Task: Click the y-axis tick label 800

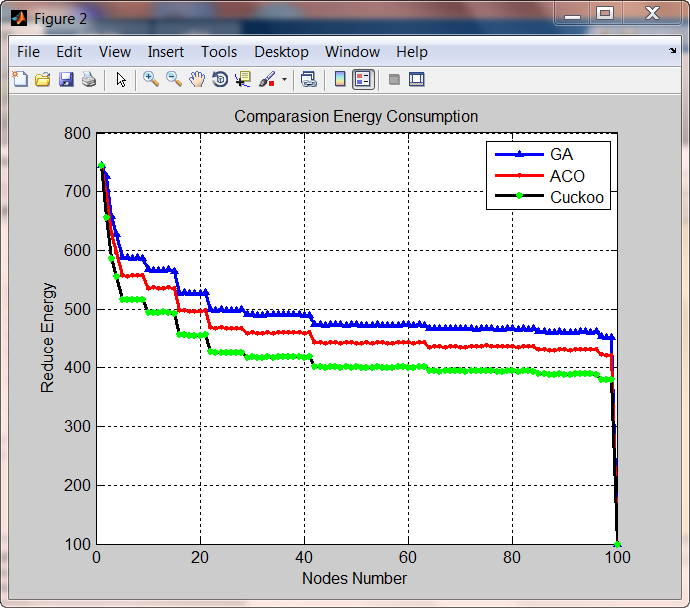Action: click(77, 133)
